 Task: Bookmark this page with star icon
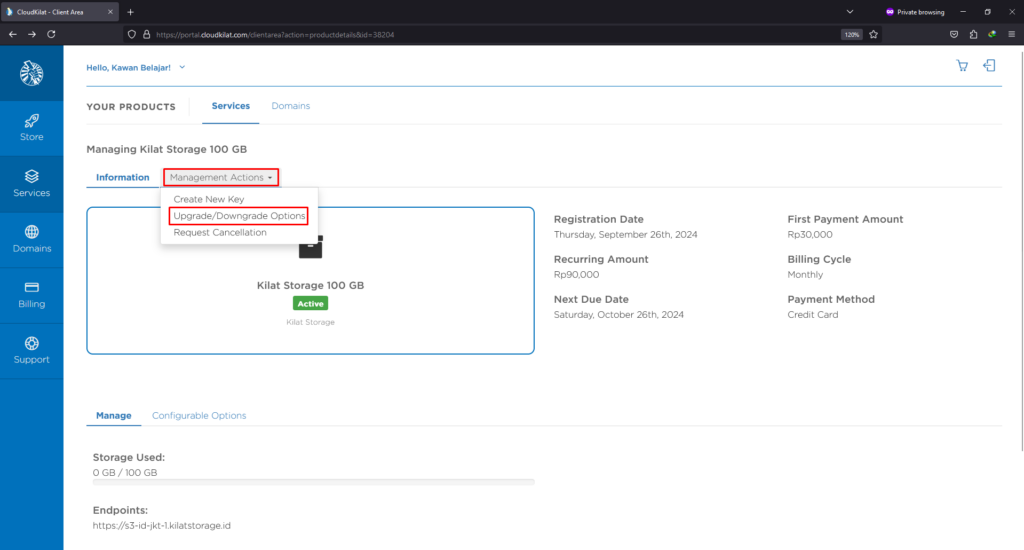[x=873, y=35]
